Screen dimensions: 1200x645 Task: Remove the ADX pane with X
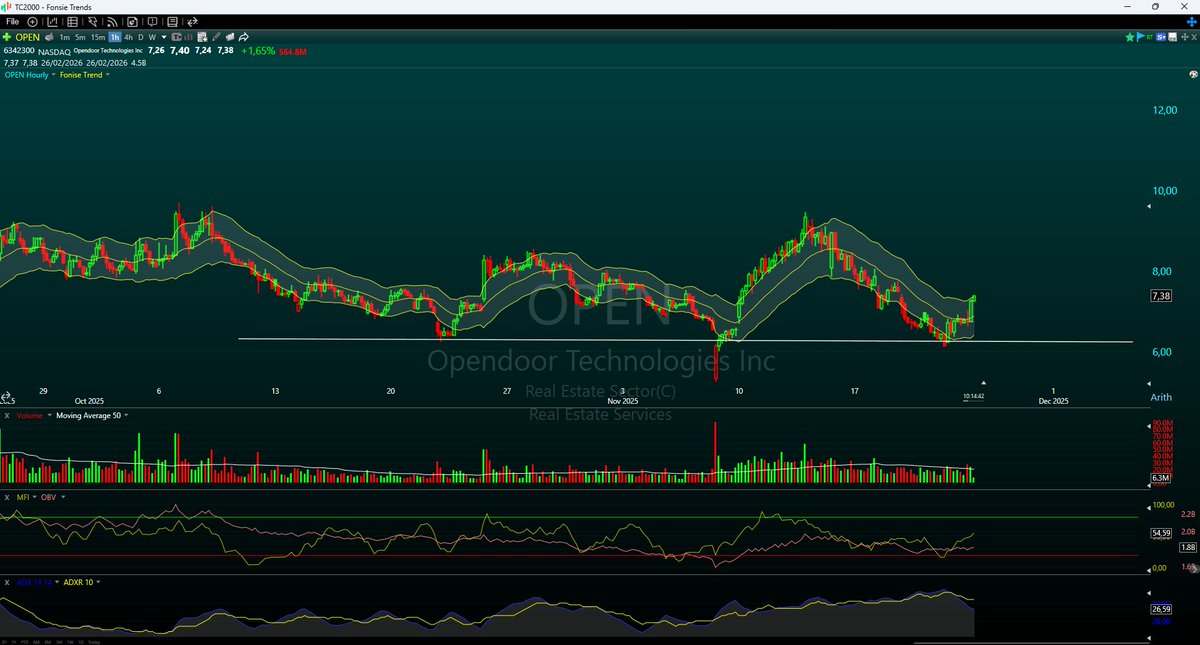tap(7, 582)
